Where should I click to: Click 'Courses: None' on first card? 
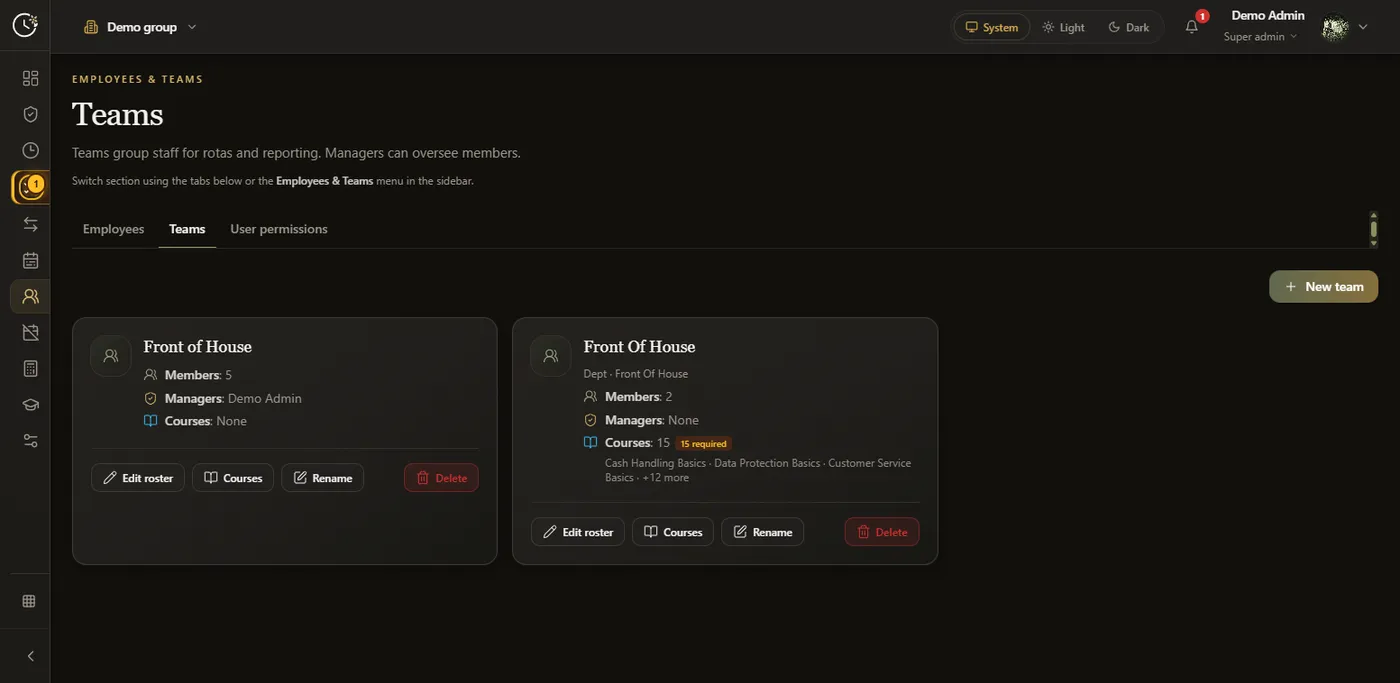(206, 421)
